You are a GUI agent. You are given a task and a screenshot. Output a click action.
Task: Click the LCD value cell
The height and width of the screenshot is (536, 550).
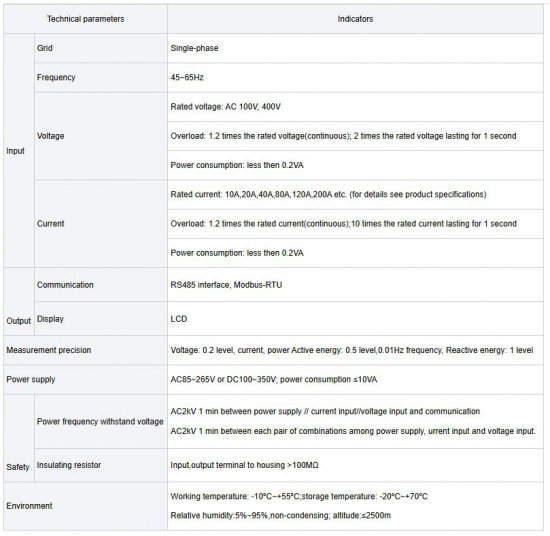(x=355, y=319)
